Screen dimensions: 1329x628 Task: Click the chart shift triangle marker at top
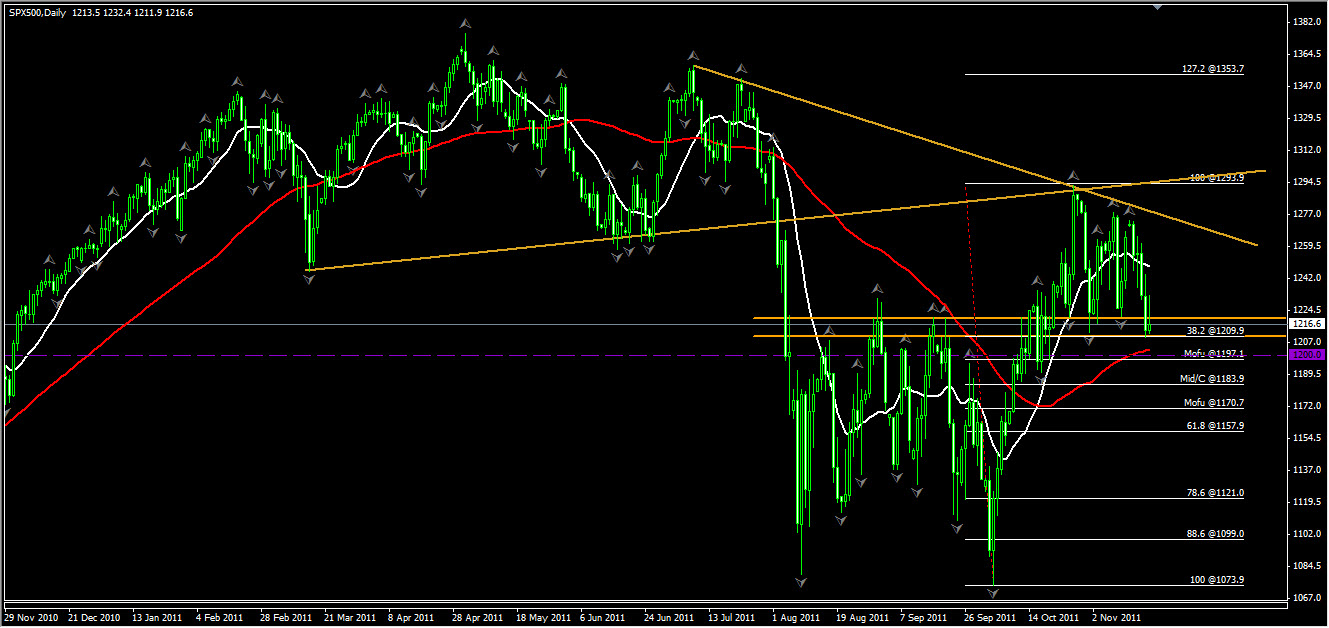1158,5
